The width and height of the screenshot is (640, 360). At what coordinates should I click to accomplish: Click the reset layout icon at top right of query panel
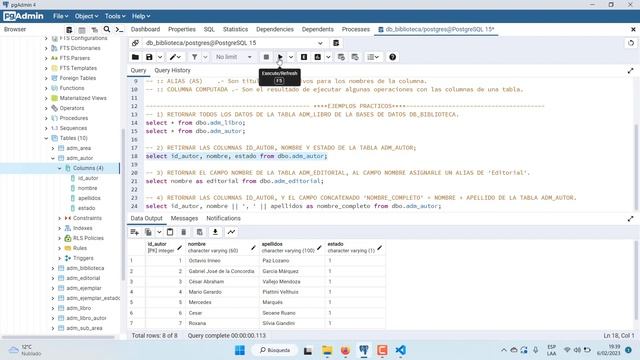631,43
